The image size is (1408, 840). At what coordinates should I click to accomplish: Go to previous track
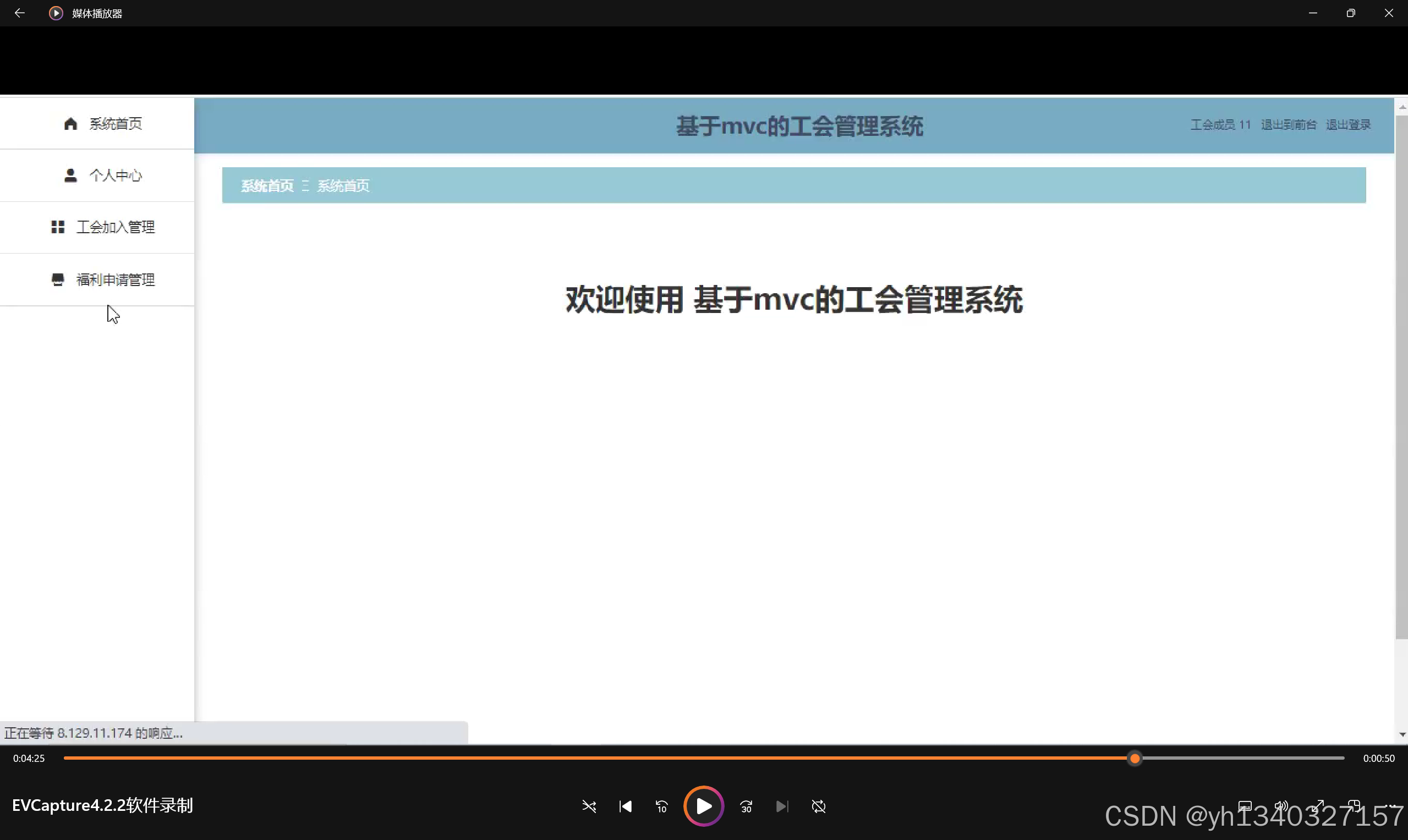[x=625, y=806]
